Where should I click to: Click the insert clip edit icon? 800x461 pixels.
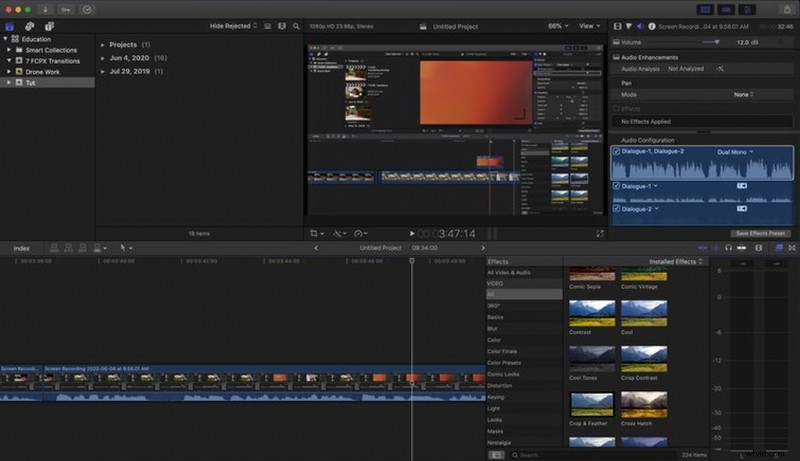pyautogui.click(x=68, y=248)
